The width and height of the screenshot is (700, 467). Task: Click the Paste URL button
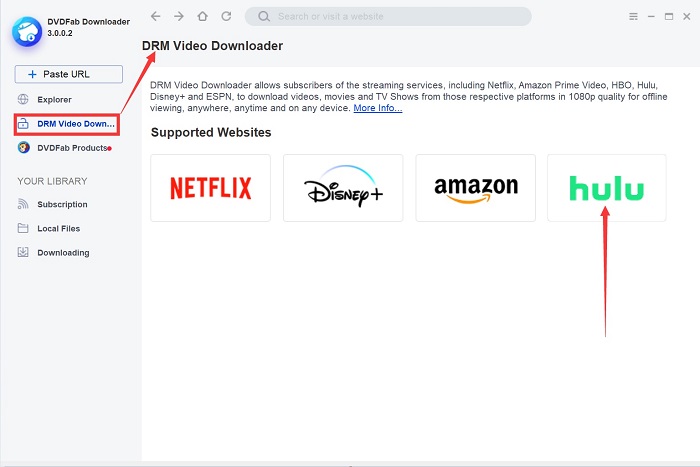pos(69,74)
